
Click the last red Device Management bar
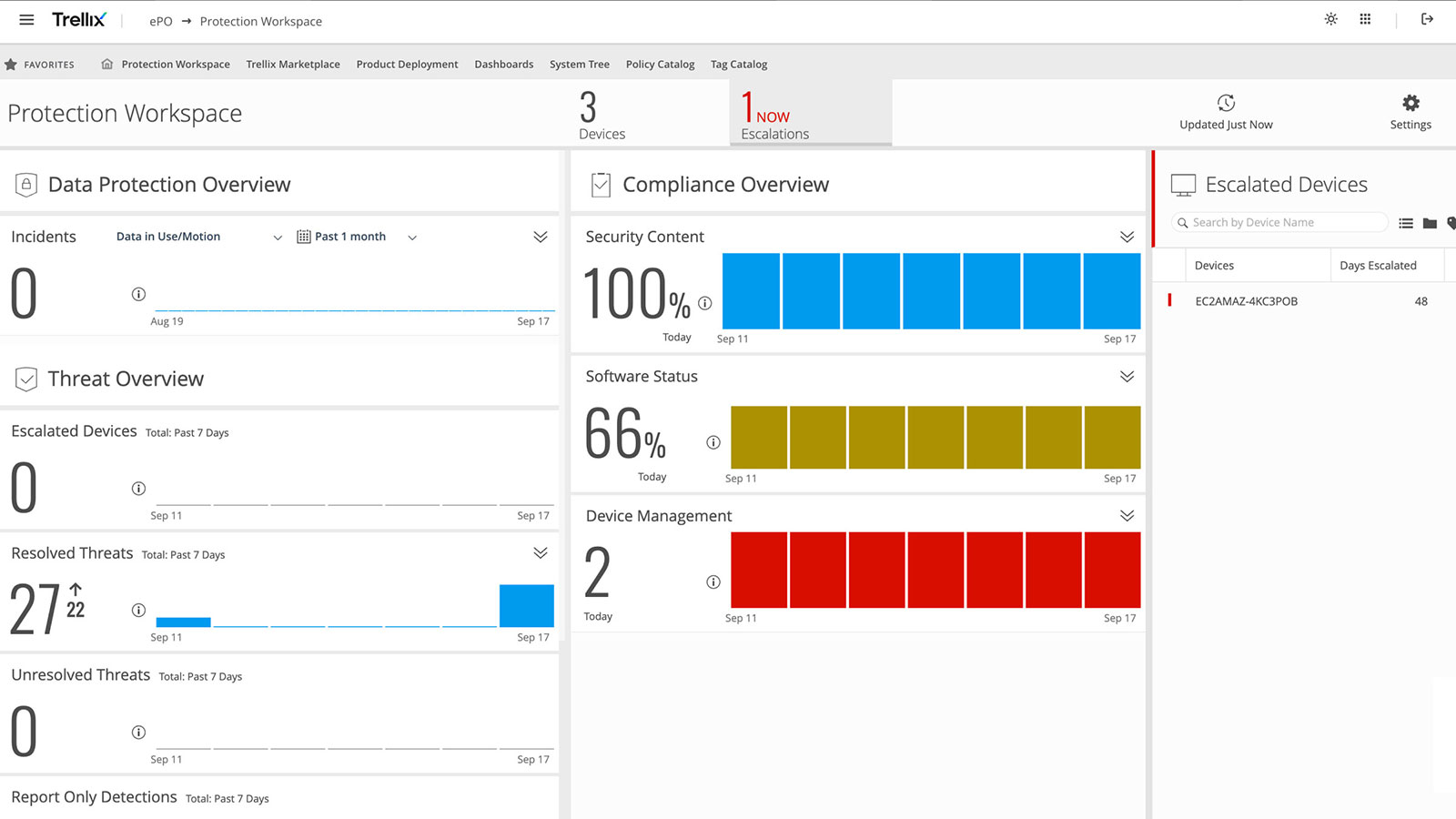tap(1112, 570)
